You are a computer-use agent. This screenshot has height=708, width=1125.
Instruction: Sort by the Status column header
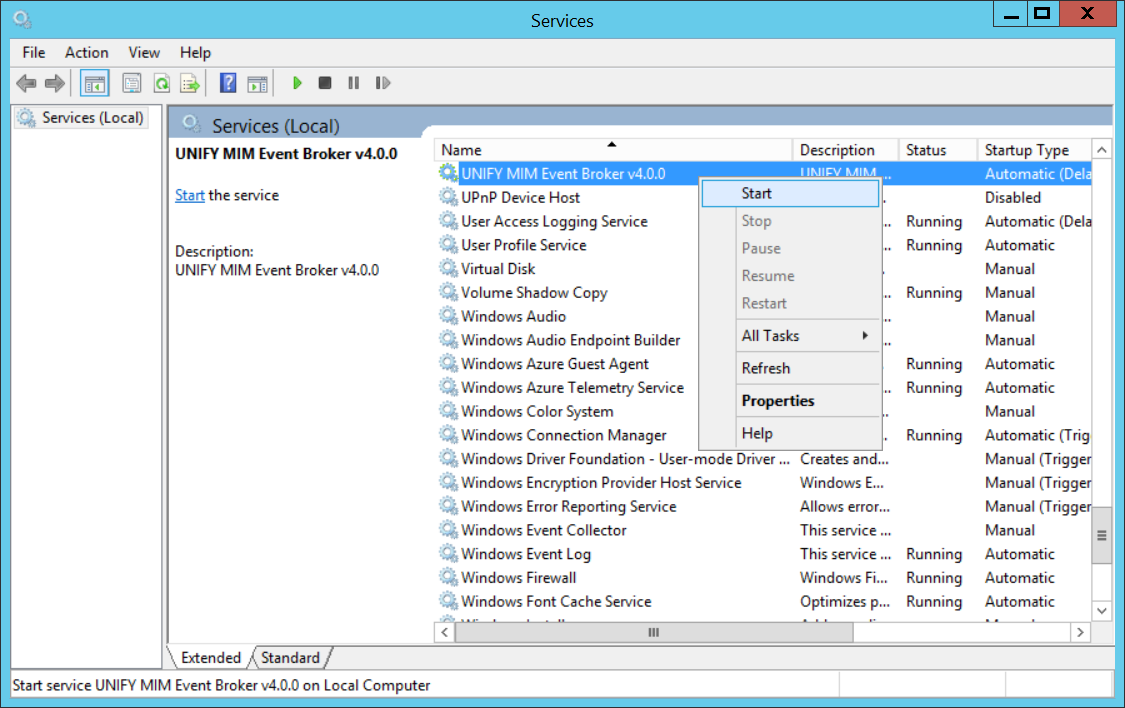938,149
